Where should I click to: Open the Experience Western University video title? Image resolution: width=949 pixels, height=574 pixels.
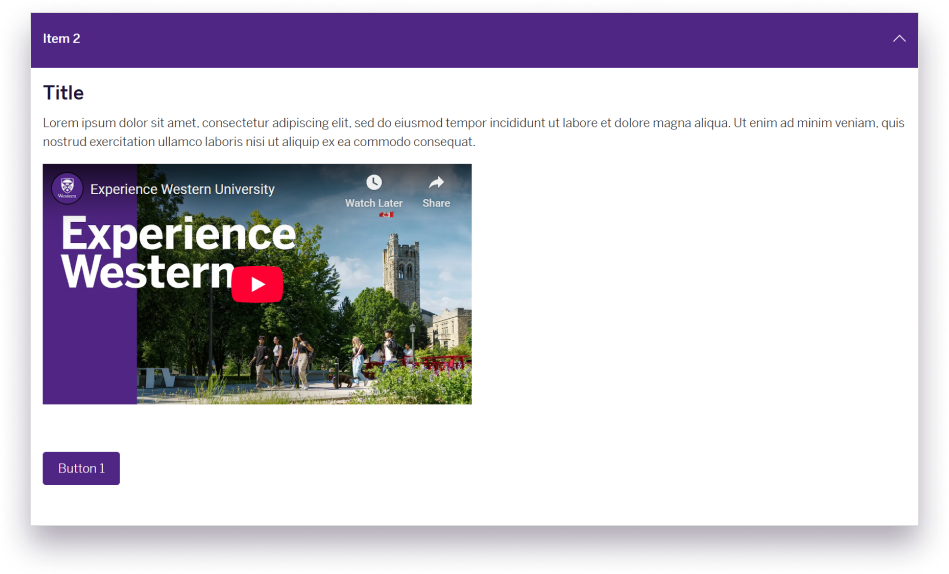pos(182,189)
